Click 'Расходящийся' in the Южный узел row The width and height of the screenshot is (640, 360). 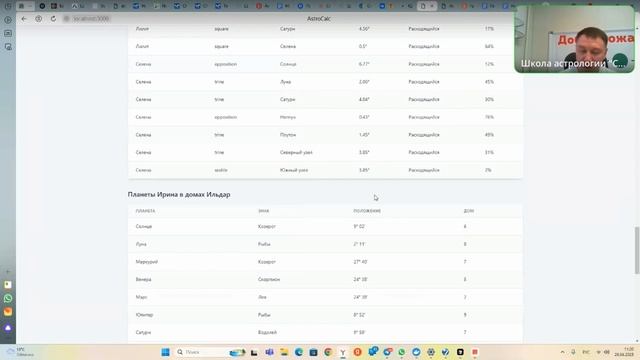(x=424, y=170)
